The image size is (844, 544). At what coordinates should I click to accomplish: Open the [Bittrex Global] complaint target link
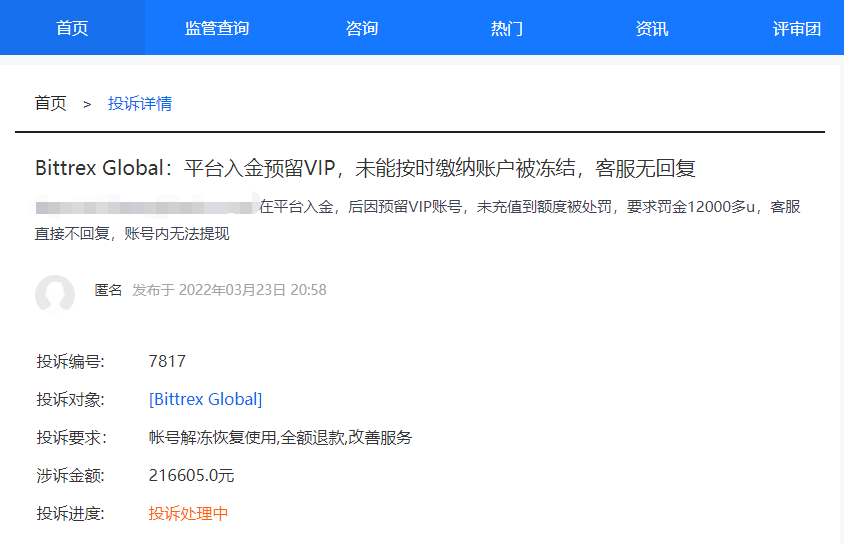[206, 399]
